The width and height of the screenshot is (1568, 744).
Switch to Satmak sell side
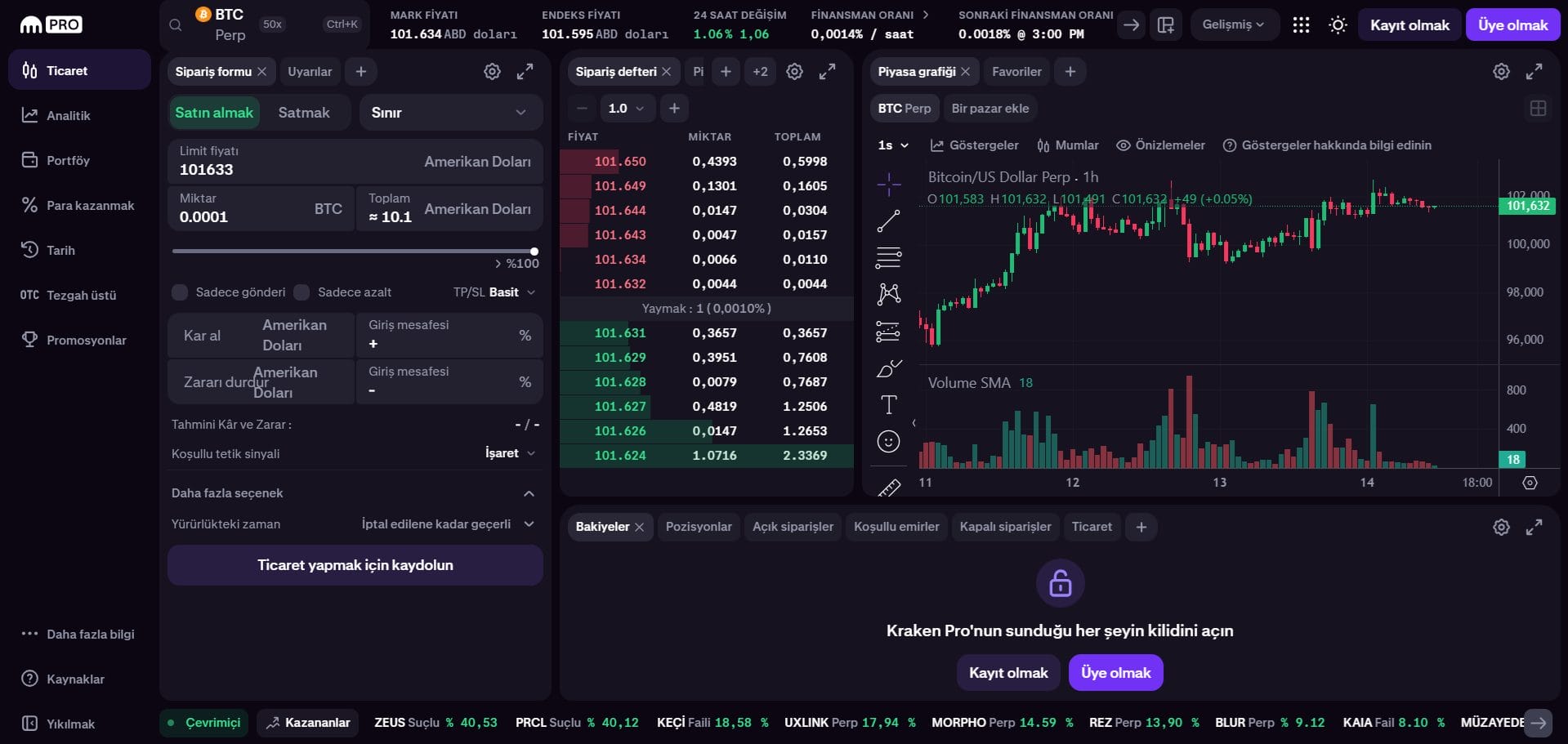(x=304, y=113)
